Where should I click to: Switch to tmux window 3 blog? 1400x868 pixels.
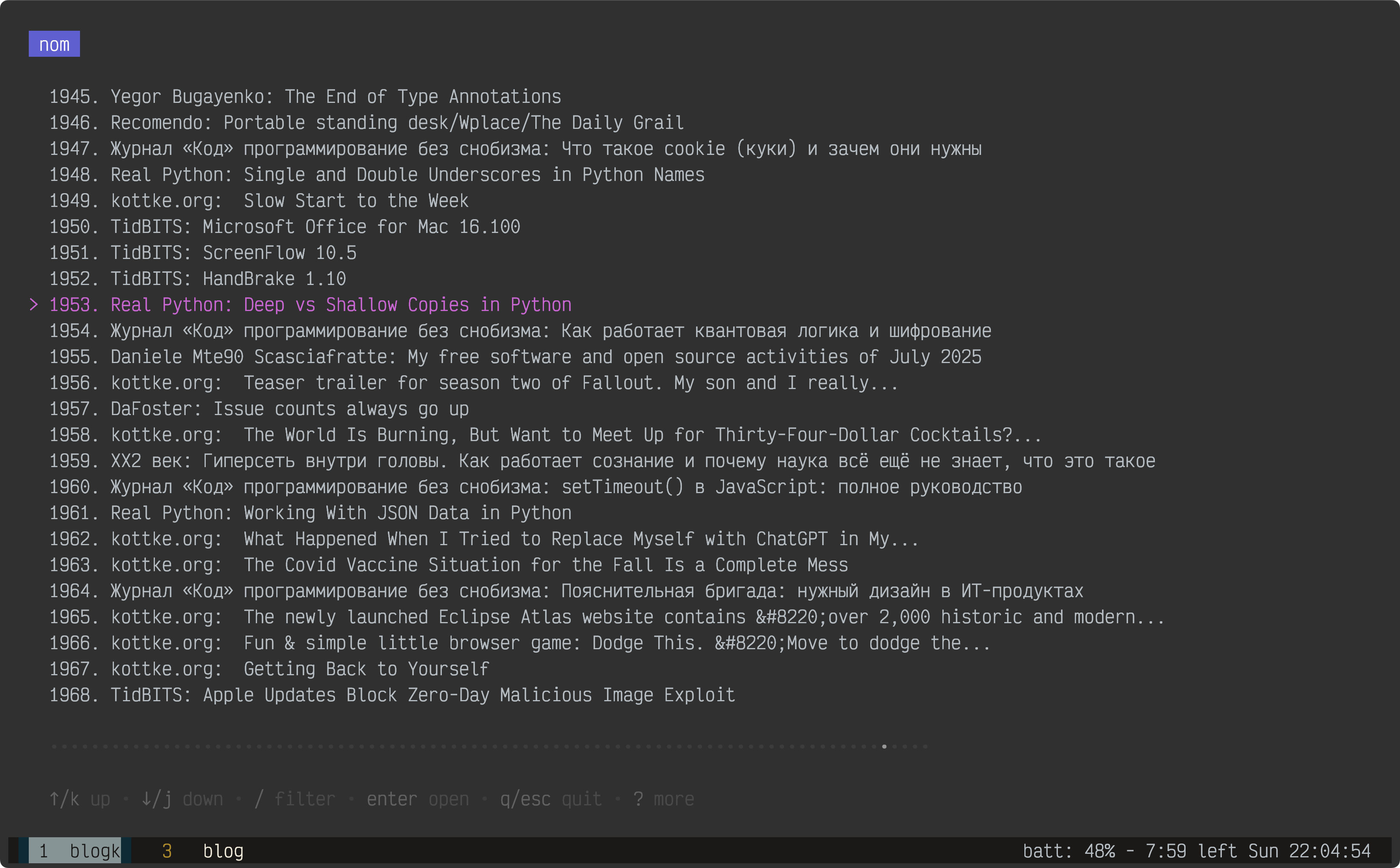[203, 851]
